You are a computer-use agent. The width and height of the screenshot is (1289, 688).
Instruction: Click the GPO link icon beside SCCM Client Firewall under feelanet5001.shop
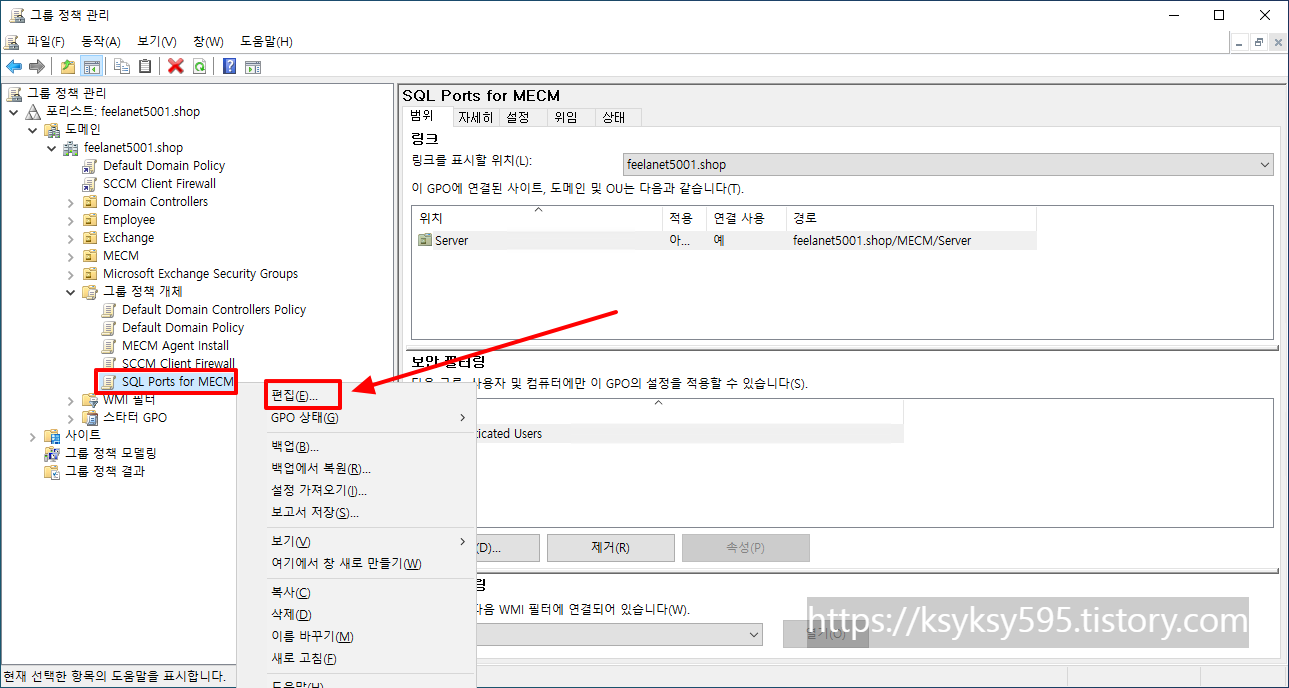90,183
